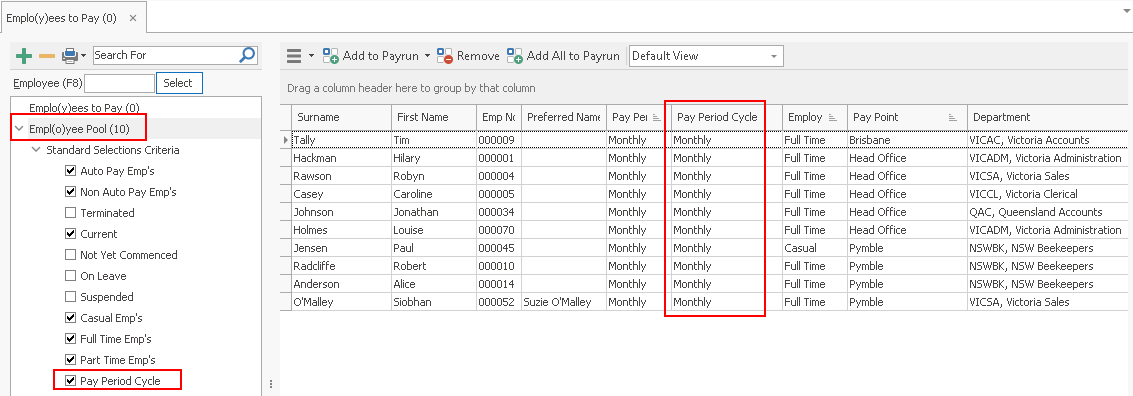Image resolution: width=1133 pixels, height=396 pixels.
Task: Open the Default View combo box
Action: 706,56
